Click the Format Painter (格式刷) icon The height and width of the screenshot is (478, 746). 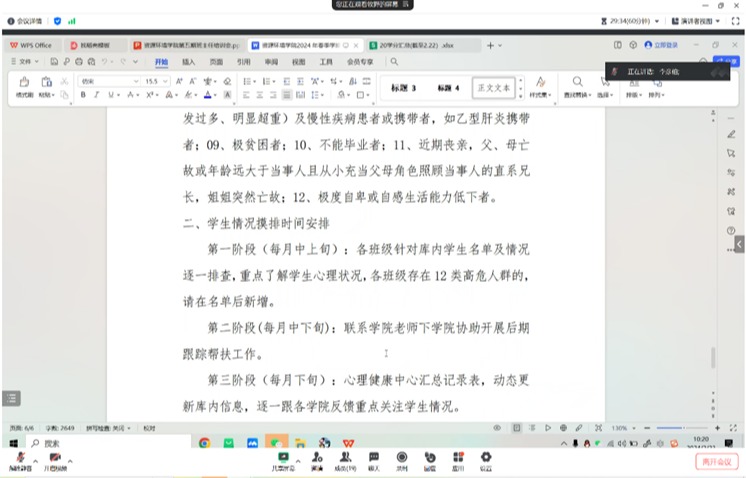pyautogui.click(x=24, y=83)
